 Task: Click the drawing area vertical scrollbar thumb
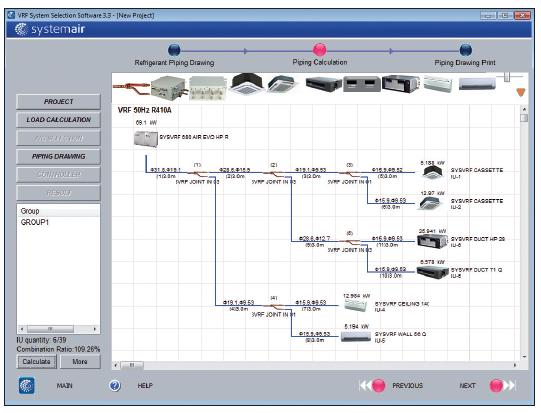pos(524,118)
